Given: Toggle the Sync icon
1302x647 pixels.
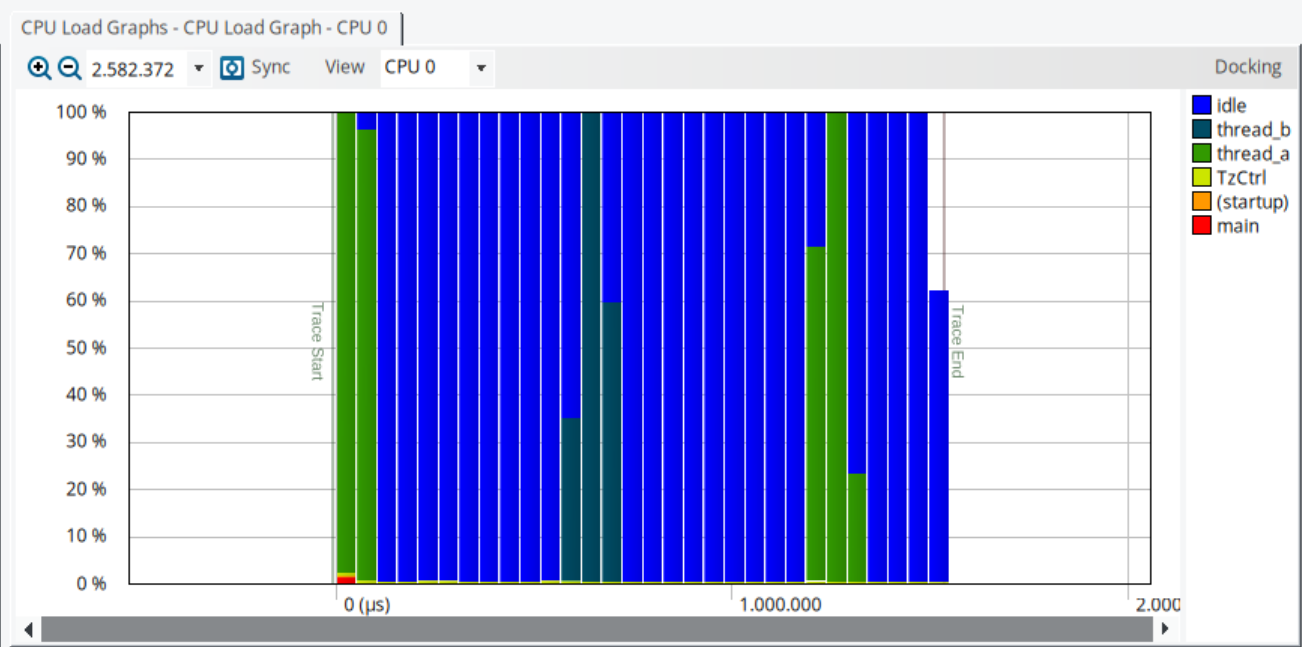Looking at the screenshot, I should (x=232, y=68).
